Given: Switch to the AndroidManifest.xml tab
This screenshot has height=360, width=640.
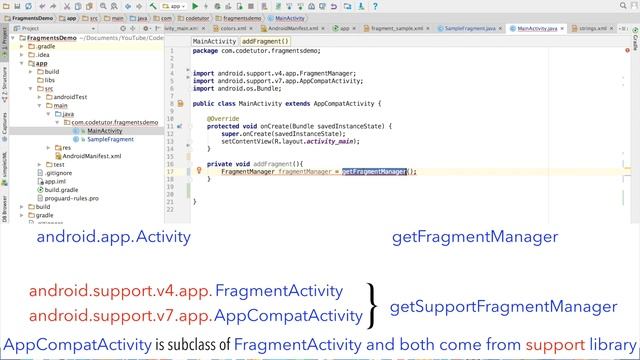Looking at the screenshot, I should point(293,29).
